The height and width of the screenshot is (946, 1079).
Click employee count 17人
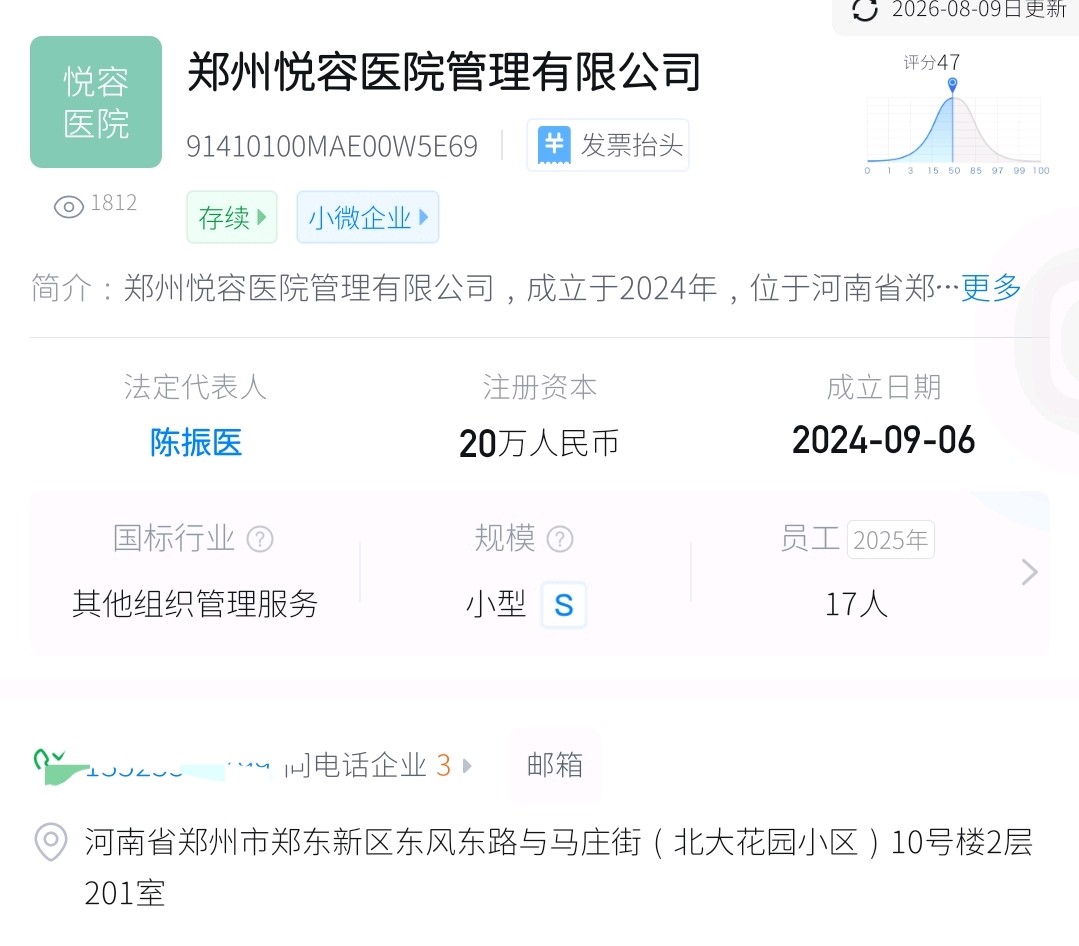click(857, 604)
